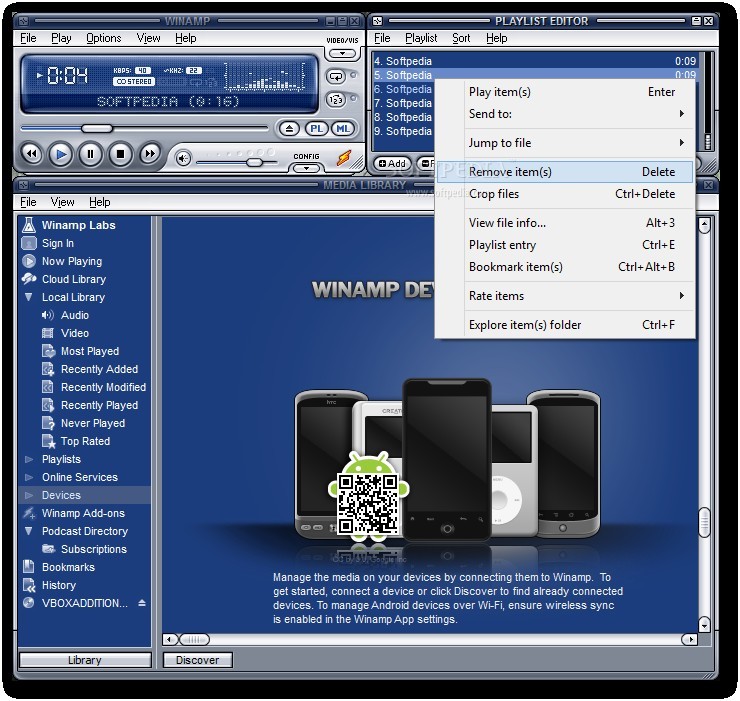Click the Recently Added icon
The height and width of the screenshot is (701, 740).
[x=48, y=369]
